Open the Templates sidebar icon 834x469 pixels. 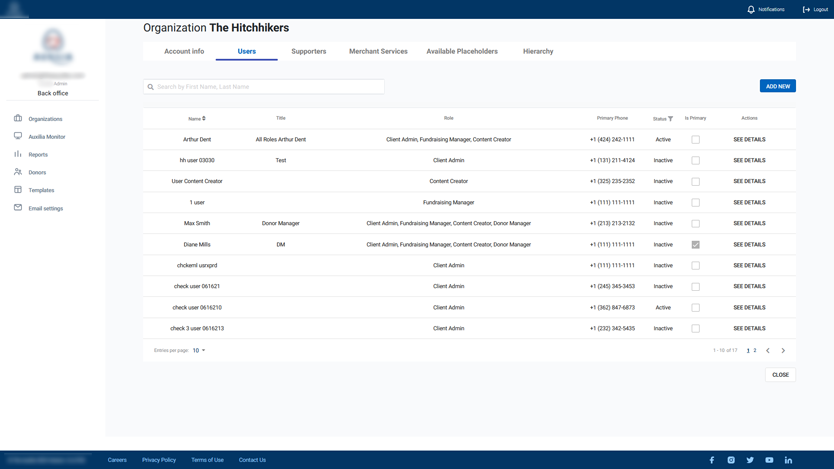tap(18, 190)
